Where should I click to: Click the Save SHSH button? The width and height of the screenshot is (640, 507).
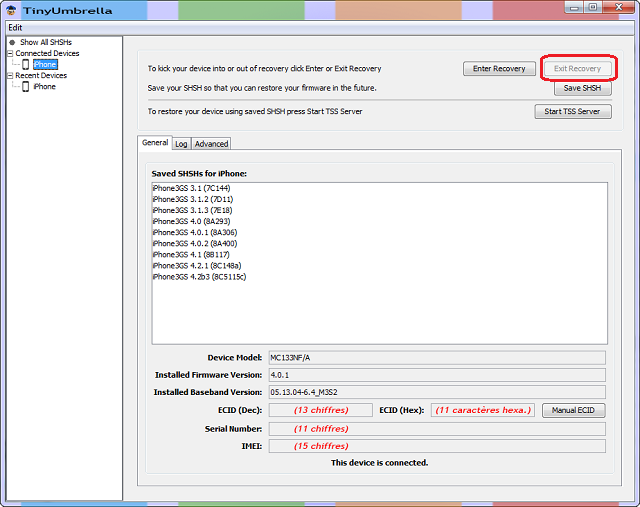coord(582,88)
